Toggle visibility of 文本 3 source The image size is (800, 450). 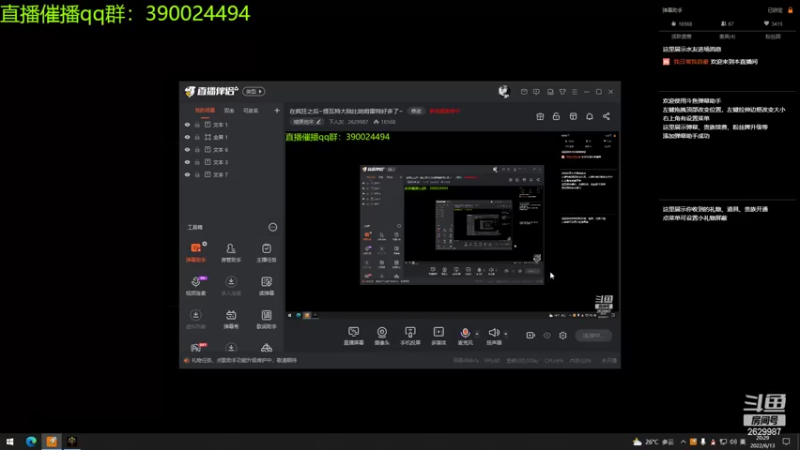coord(187,162)
